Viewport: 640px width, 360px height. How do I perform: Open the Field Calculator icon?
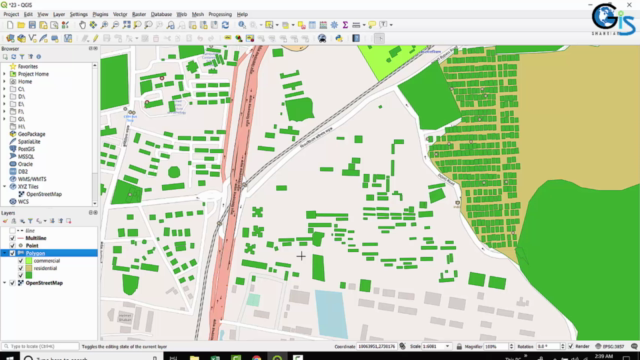click(x=323, y=25)
